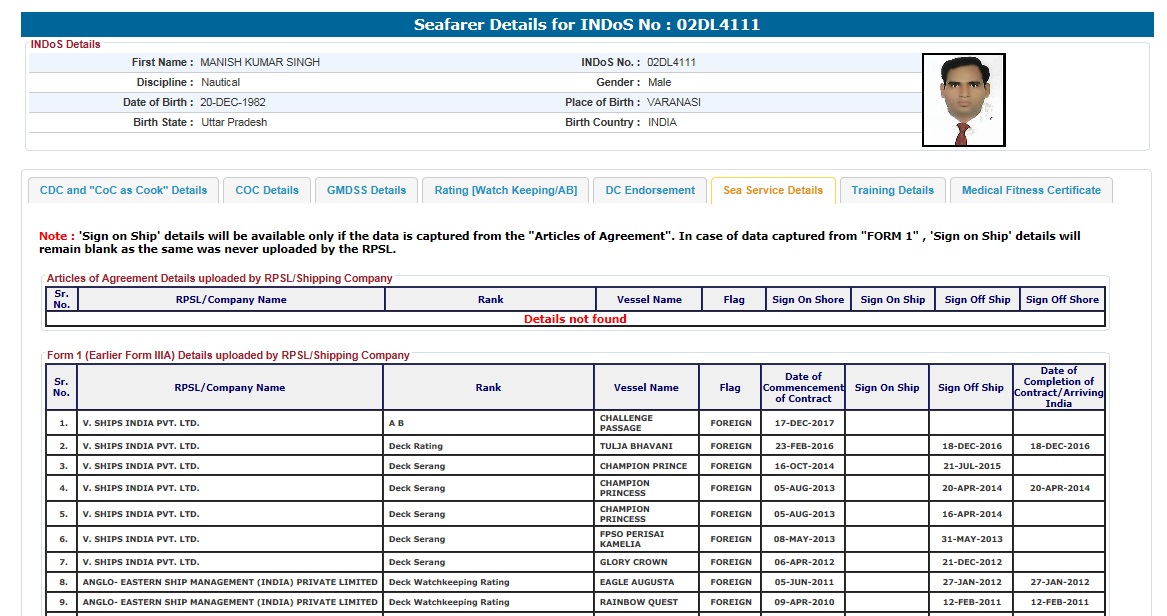This screenshot has height=616, width=1167.
Task: View the DC Endorsement tab
Action: 650,190
